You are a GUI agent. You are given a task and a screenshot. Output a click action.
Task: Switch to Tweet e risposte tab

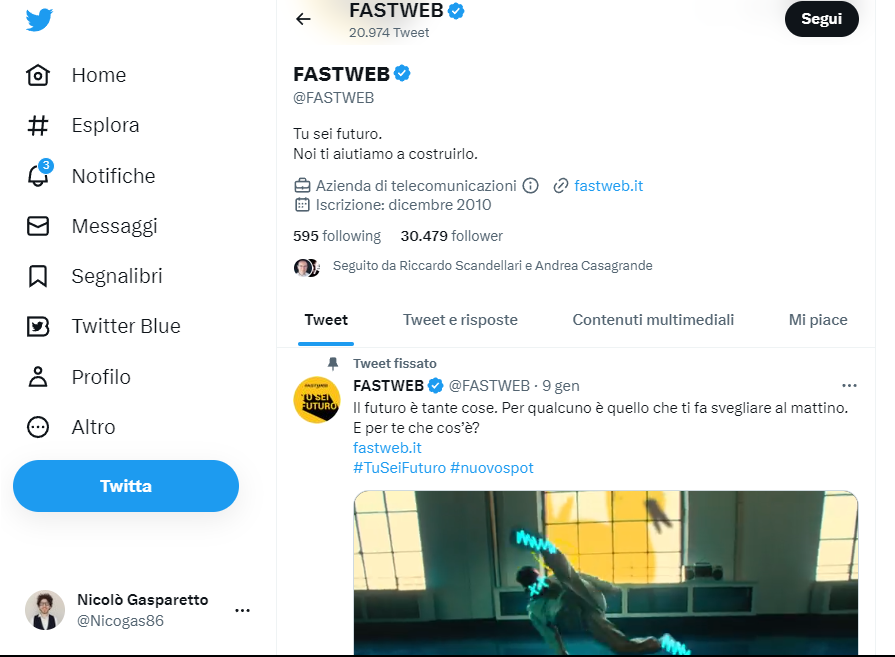460,320
